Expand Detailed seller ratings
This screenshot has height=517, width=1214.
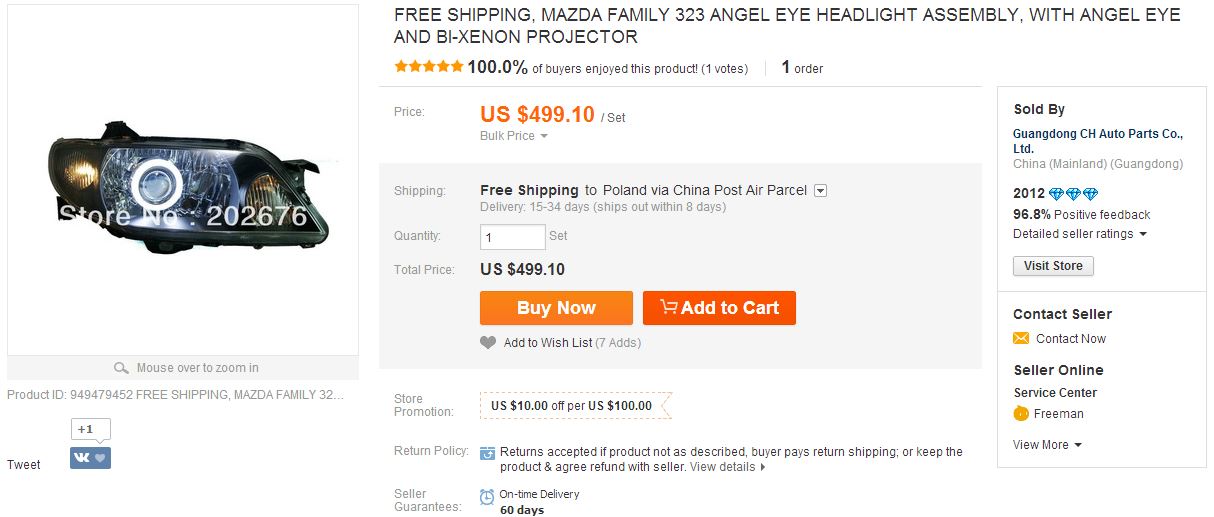1079,234
